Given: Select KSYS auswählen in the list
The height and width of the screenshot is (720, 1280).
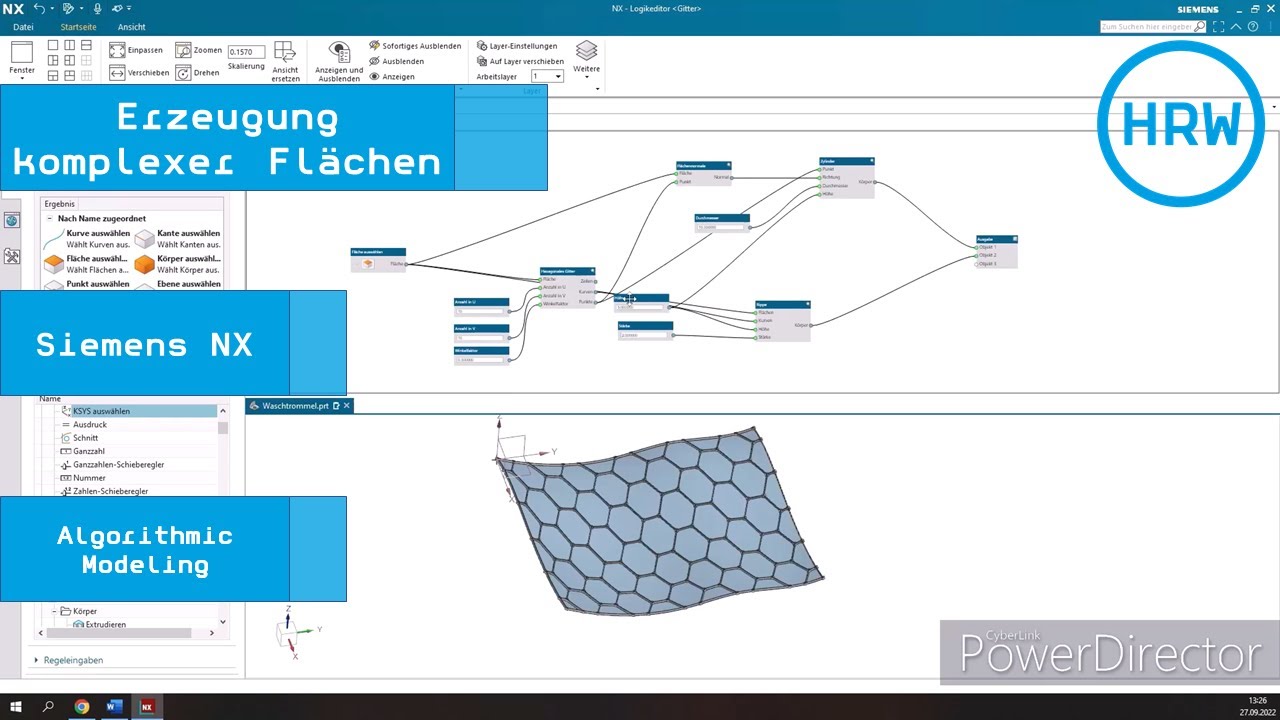Looking at the screenshot, I should [139, 411].
